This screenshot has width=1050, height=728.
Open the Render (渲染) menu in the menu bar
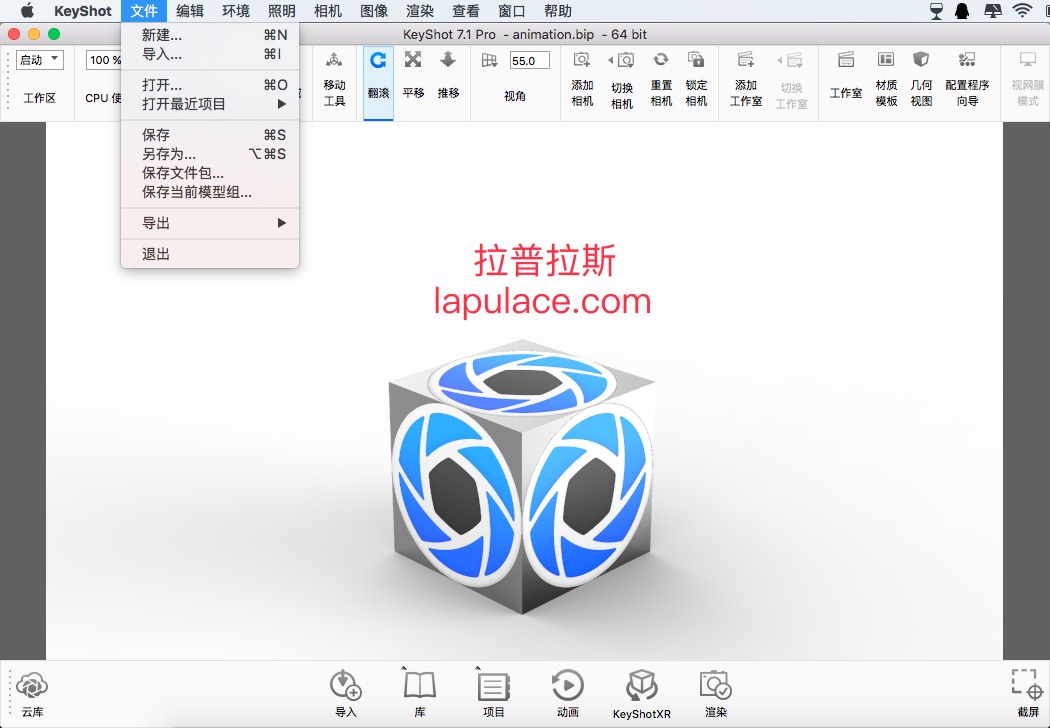click(420, 11)
